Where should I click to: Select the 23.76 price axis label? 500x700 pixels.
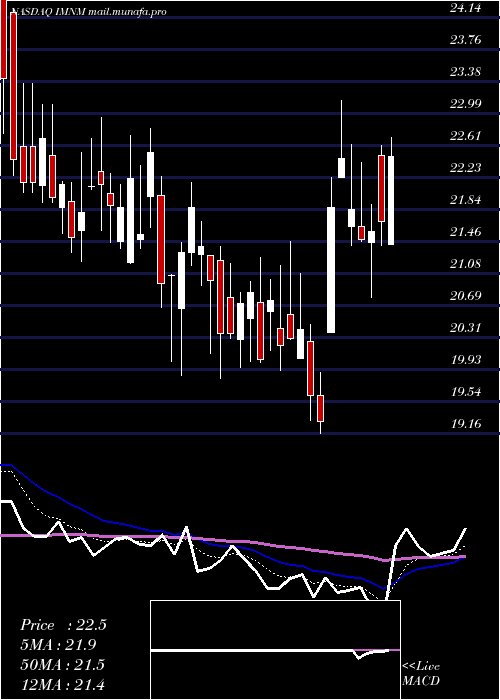pyautogui.click(x=465, y=39)
